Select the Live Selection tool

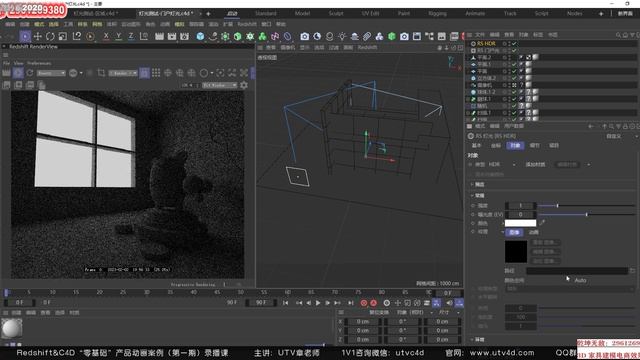25,36
